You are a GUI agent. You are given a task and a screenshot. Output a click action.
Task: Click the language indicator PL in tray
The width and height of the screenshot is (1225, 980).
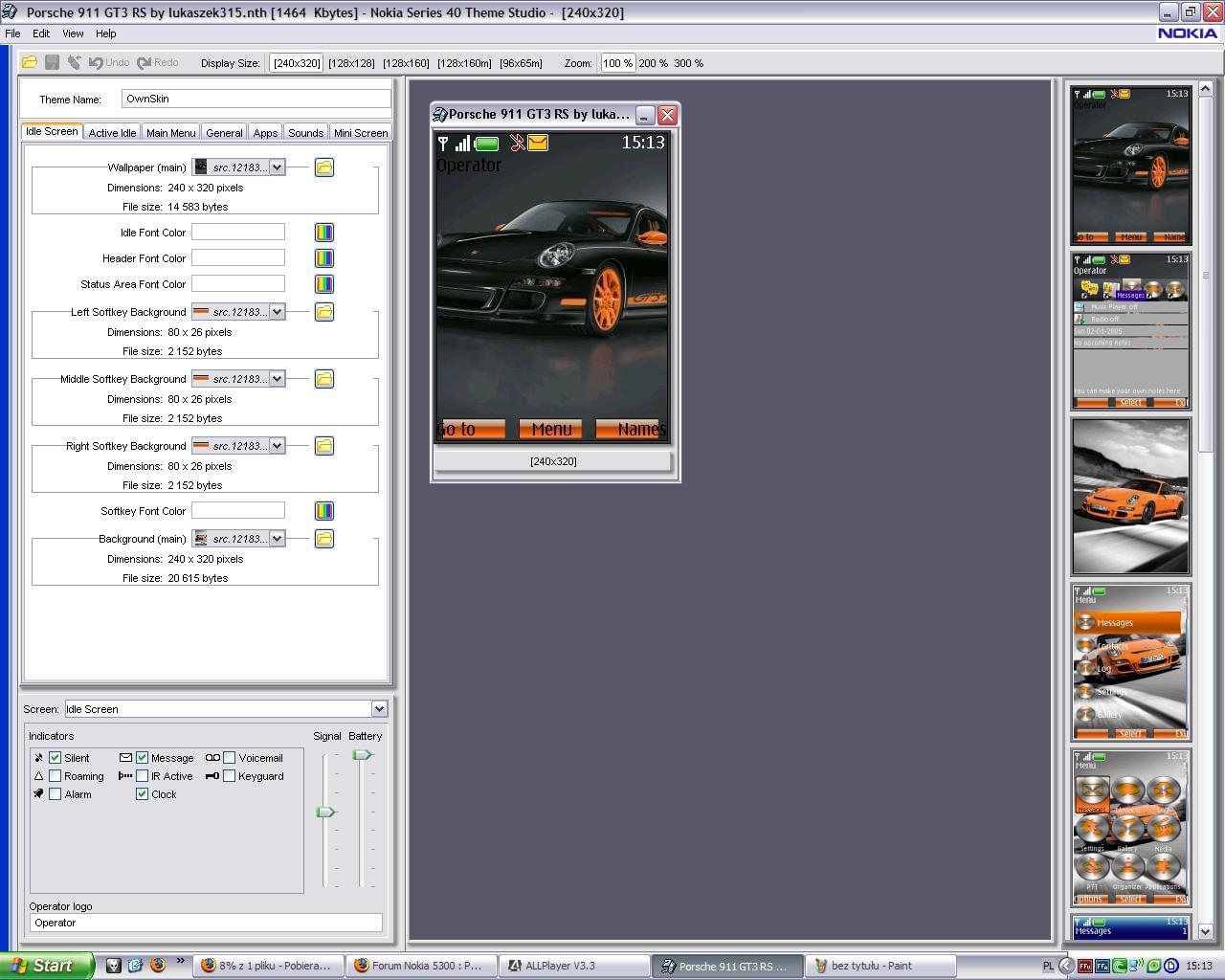tap(1048, 967)
